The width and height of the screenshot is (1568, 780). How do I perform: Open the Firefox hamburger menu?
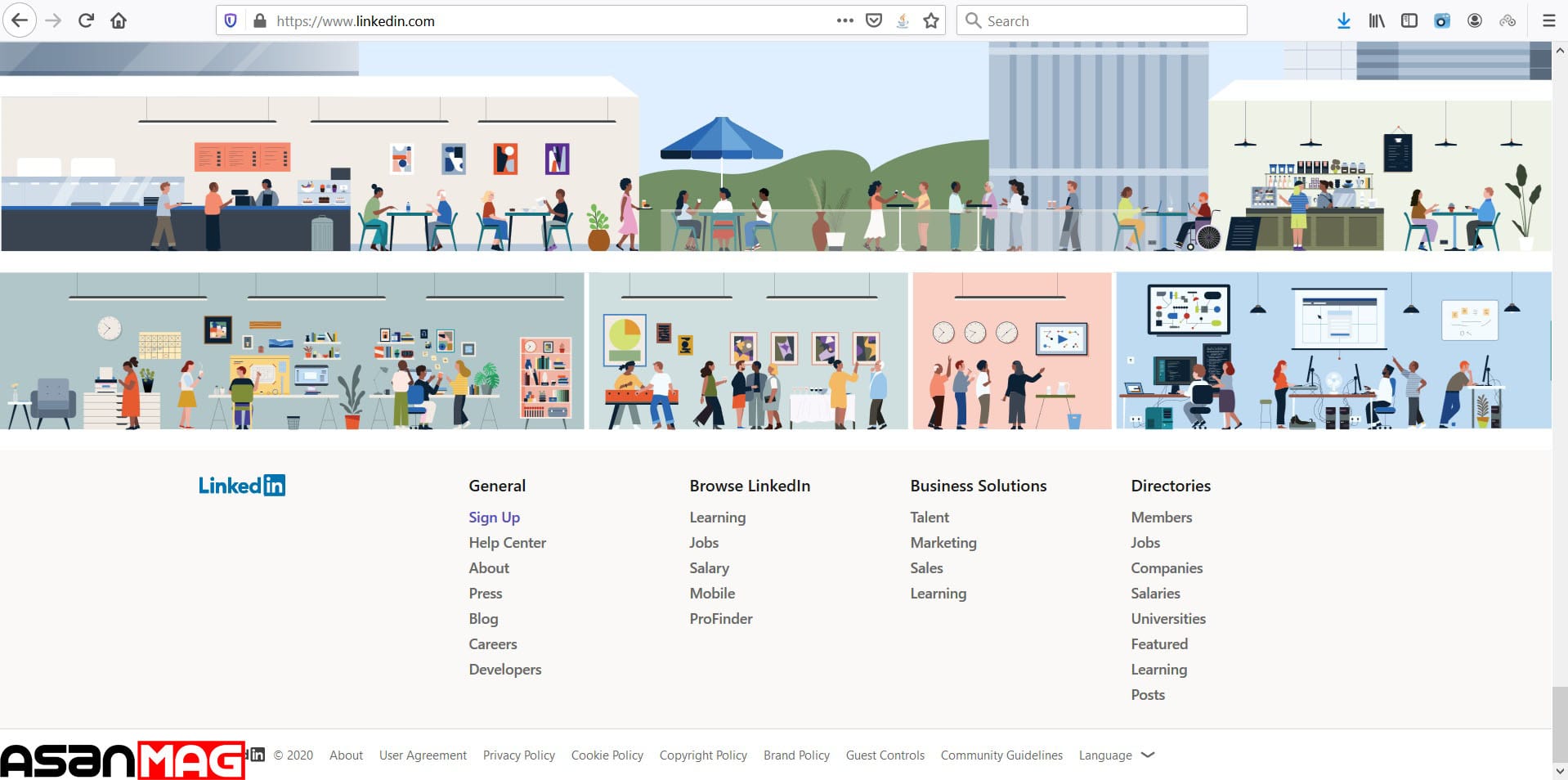pyautogui.click(x=1548, y=20)
